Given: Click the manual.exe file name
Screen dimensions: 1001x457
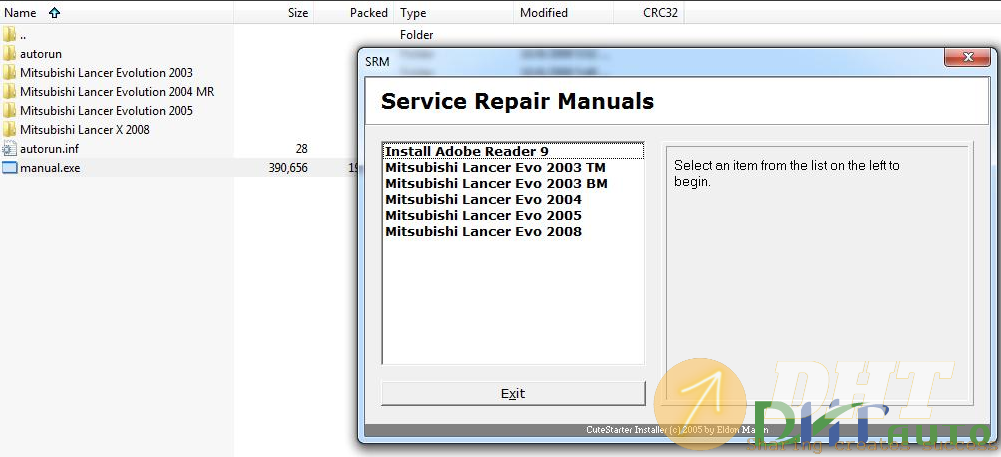Looking at the screenshot, I should pos(50,169).
